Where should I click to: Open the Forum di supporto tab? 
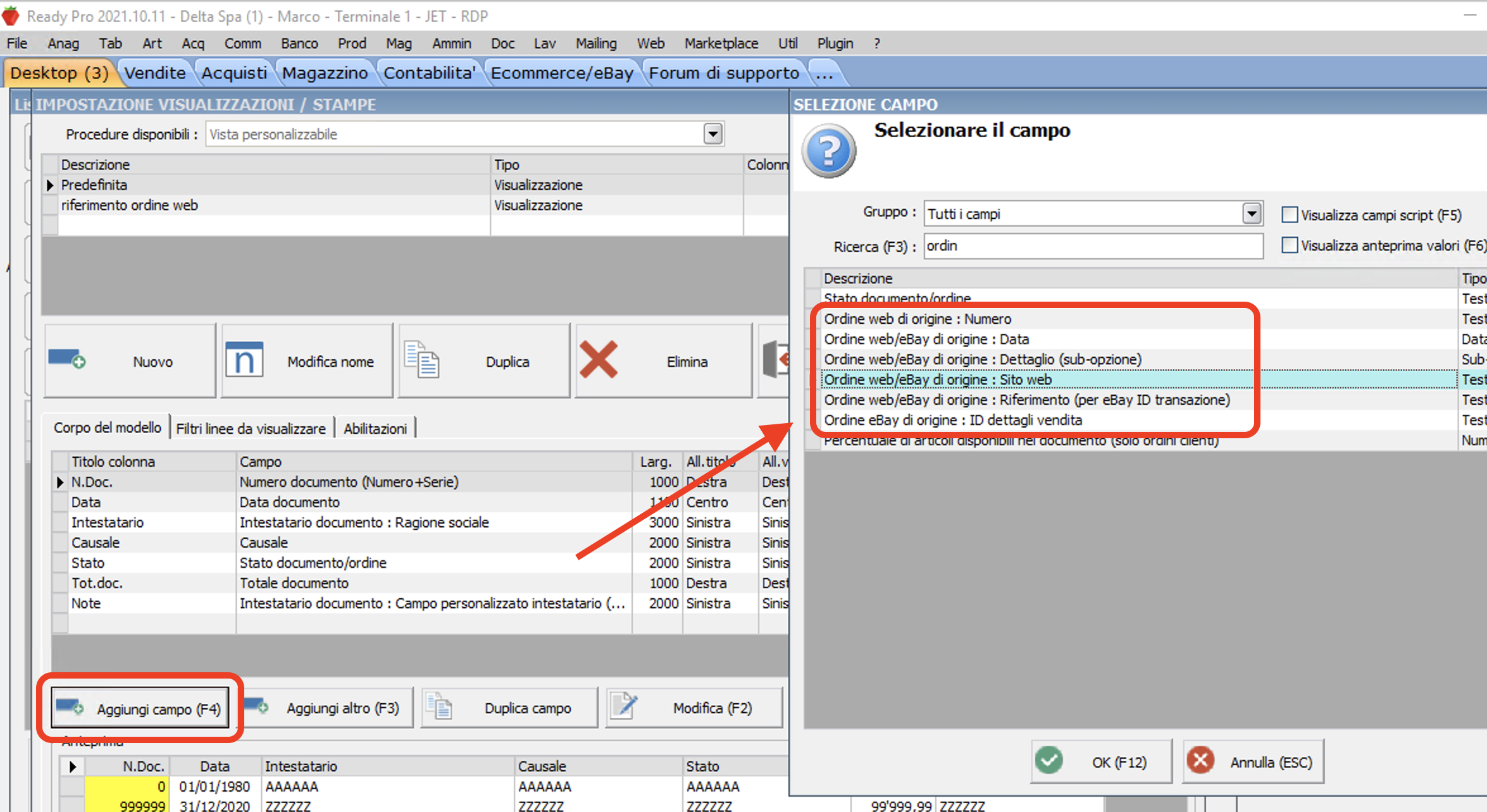(x=725, y=73)
